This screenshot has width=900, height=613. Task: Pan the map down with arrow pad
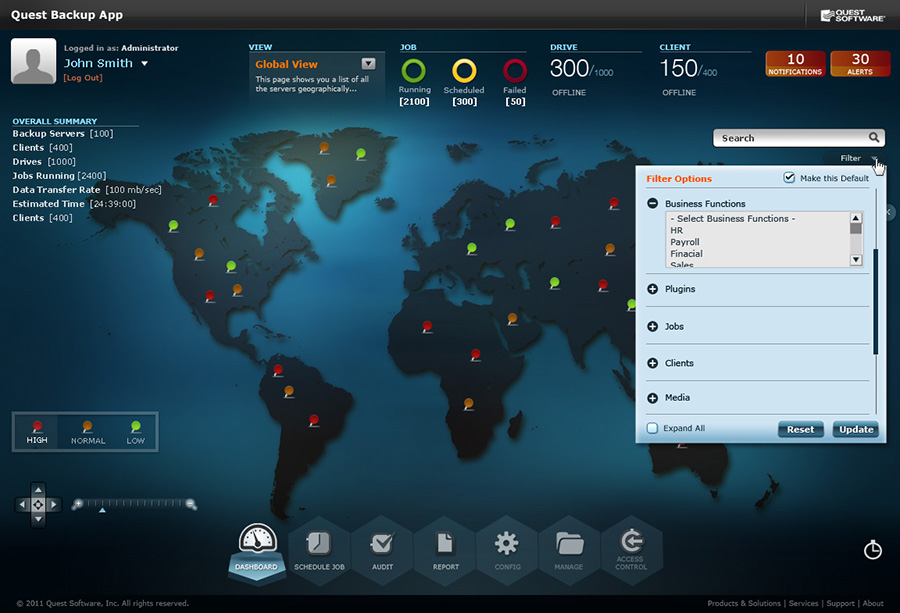(38, 519)
